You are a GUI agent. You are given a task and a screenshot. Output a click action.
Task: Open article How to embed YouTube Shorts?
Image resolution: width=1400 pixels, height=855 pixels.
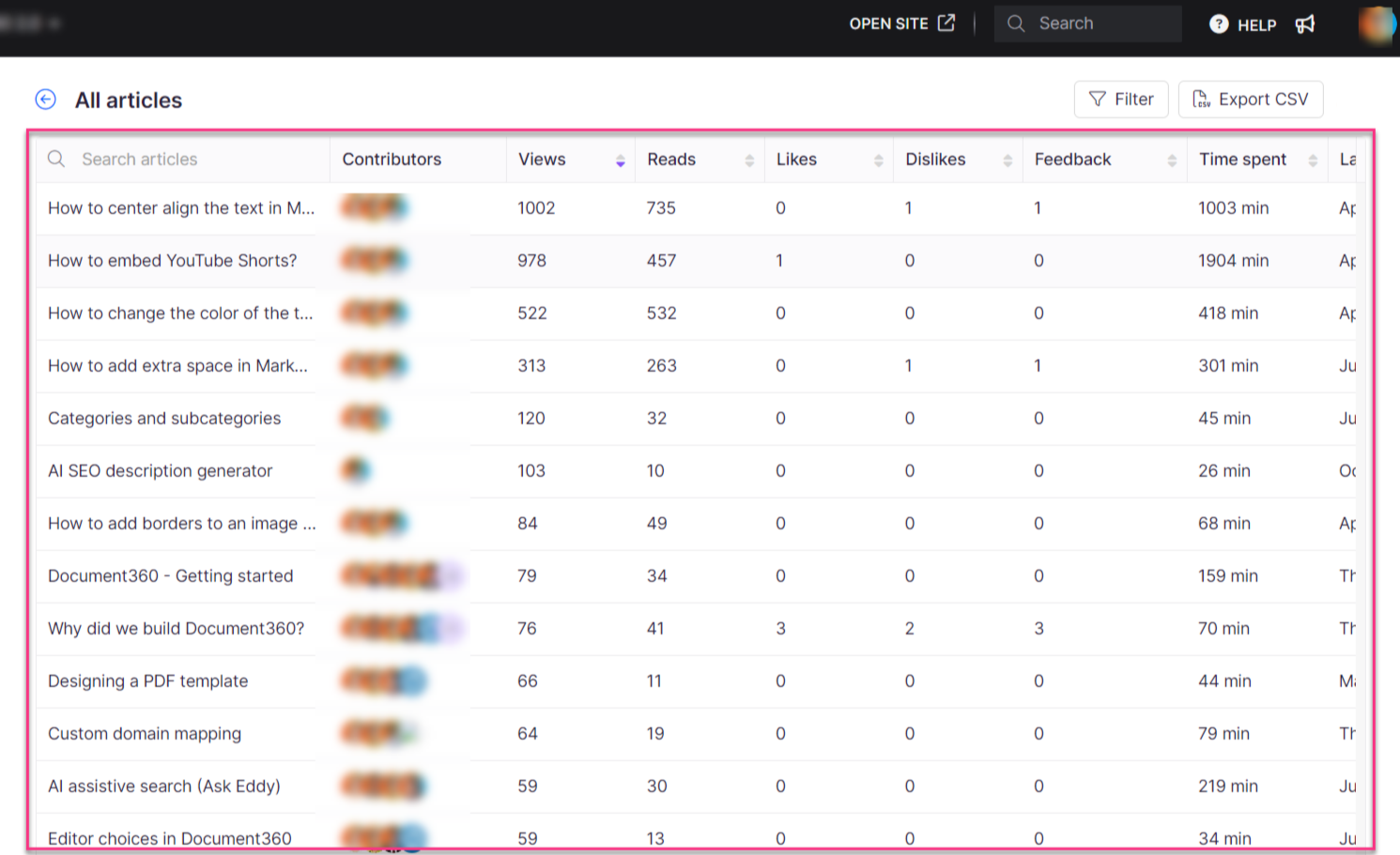(172, 260)
